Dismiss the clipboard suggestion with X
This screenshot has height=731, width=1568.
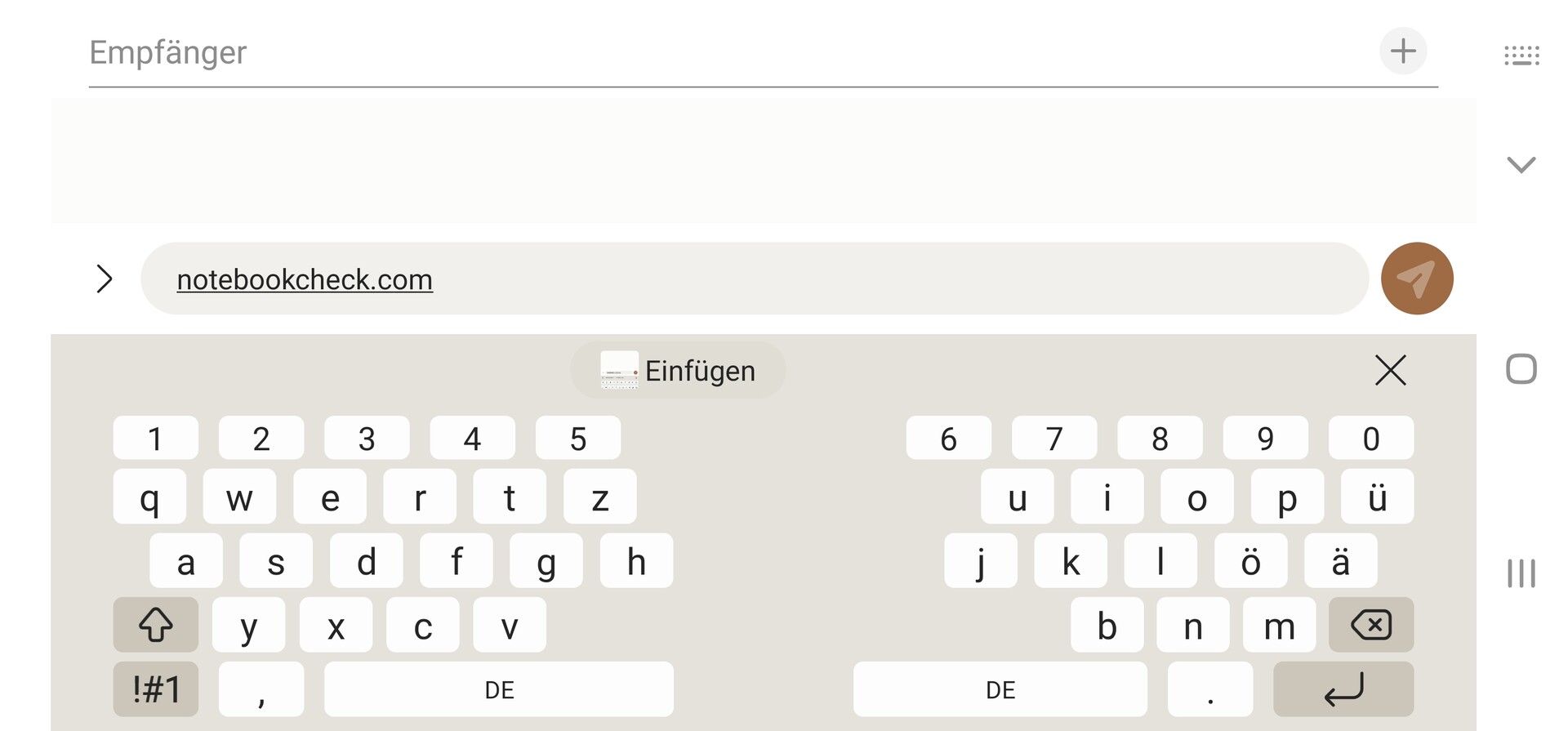(x=1390, y=370)
